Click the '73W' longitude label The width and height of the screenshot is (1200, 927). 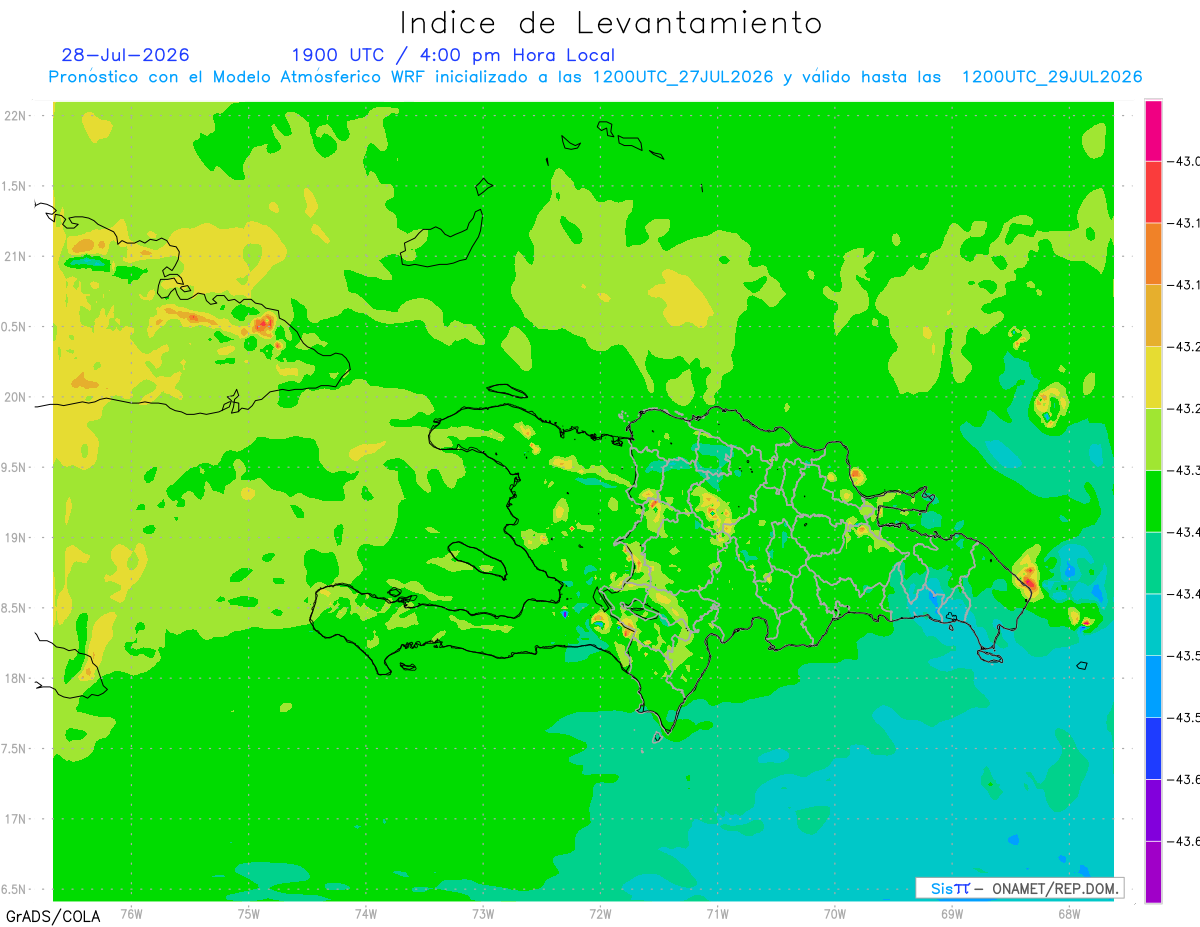pyautogui.click(x=483, y=913)
